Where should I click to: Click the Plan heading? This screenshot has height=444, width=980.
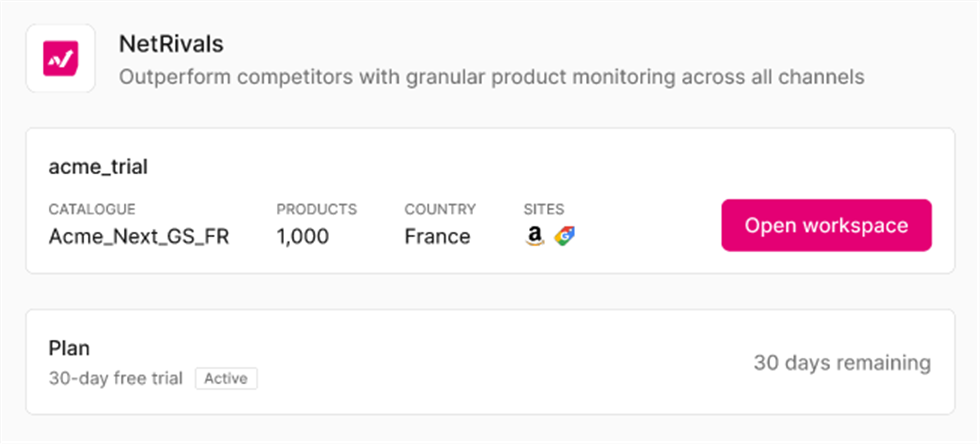click(69, 348)
